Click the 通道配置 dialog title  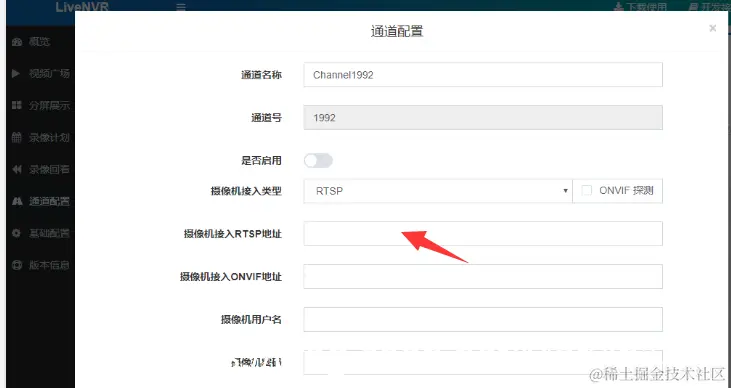coord(397,31)
